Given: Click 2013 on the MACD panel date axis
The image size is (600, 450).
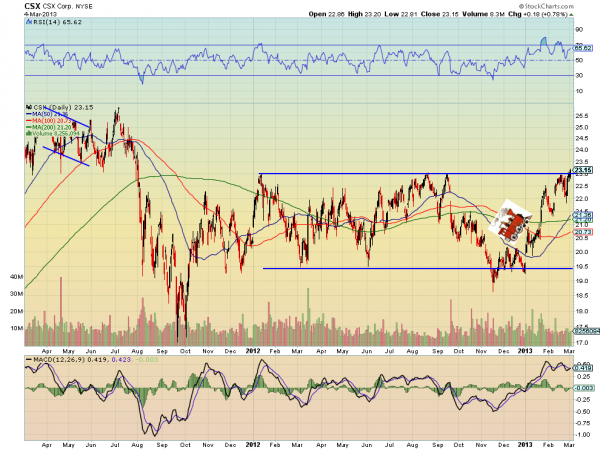Looking at the screenshot, I should click(x=525, y=445).
